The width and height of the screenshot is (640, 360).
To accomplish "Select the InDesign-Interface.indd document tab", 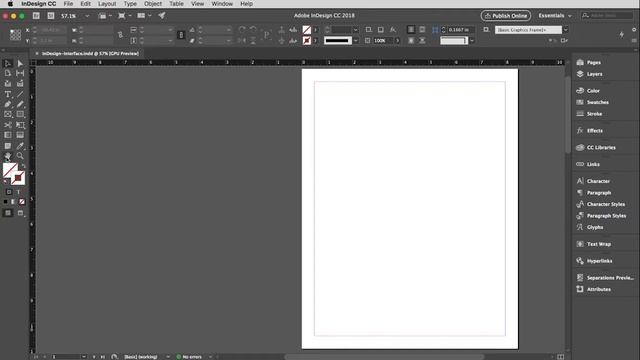I will click(90, 53).
